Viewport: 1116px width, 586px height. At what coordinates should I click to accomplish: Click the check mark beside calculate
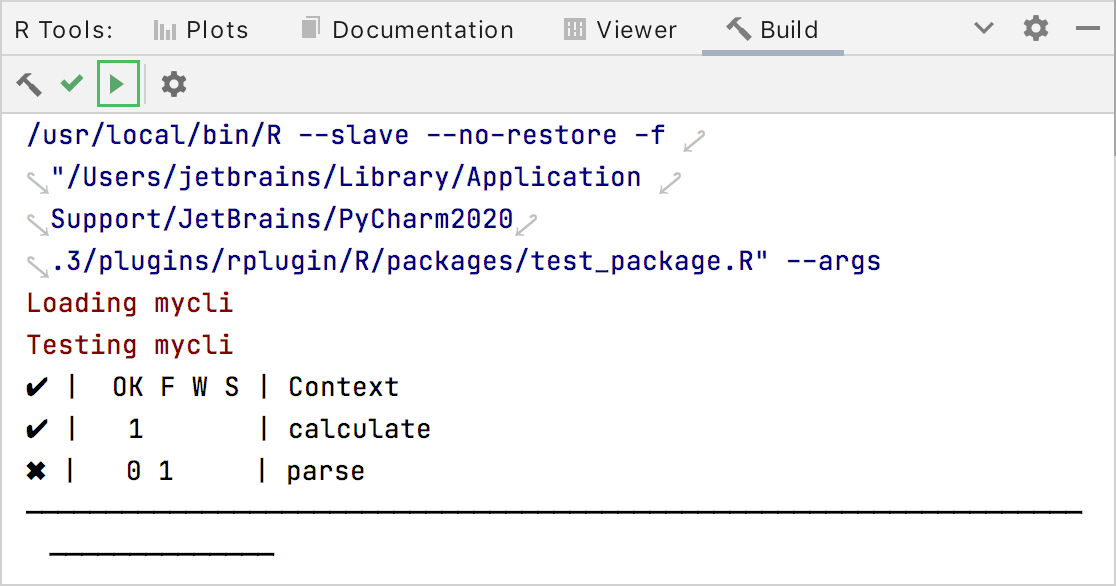(37, 429)
